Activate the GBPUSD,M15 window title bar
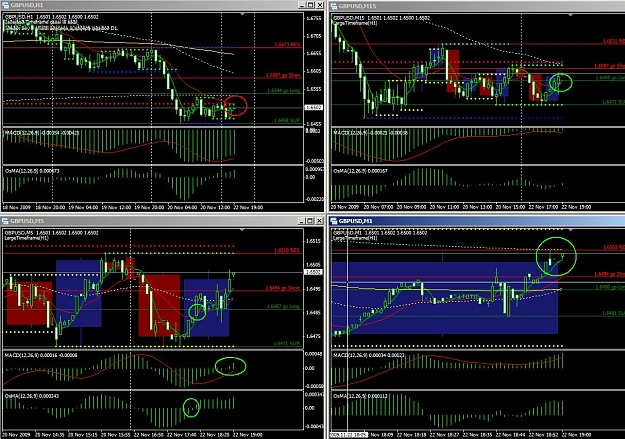The width and height of the screenshot is (625, 439). coord(477,6)
